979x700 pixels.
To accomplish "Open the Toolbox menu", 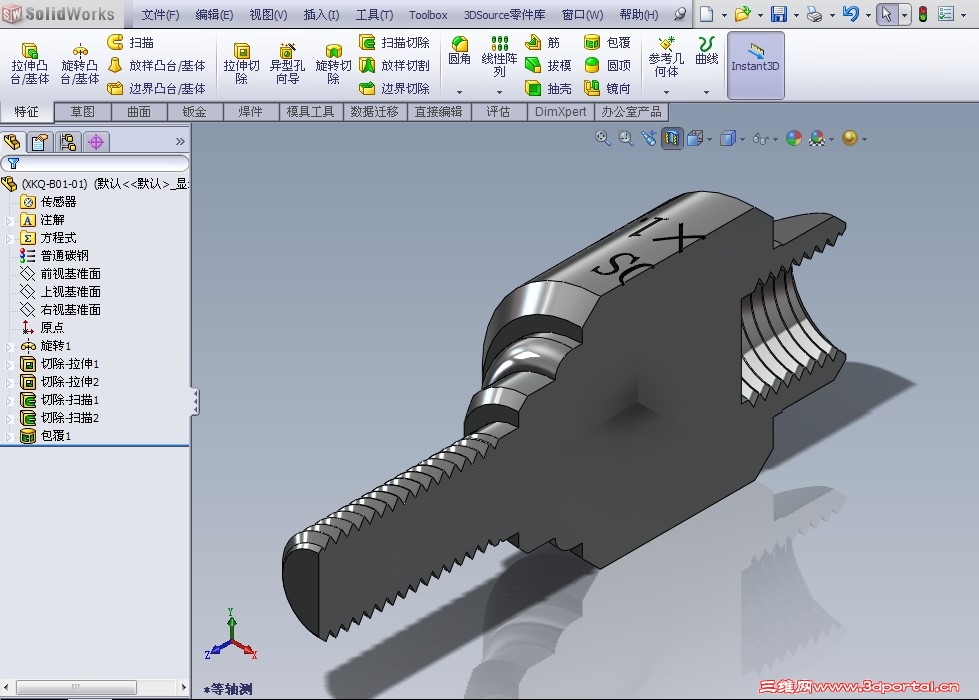I will (428, 14).
